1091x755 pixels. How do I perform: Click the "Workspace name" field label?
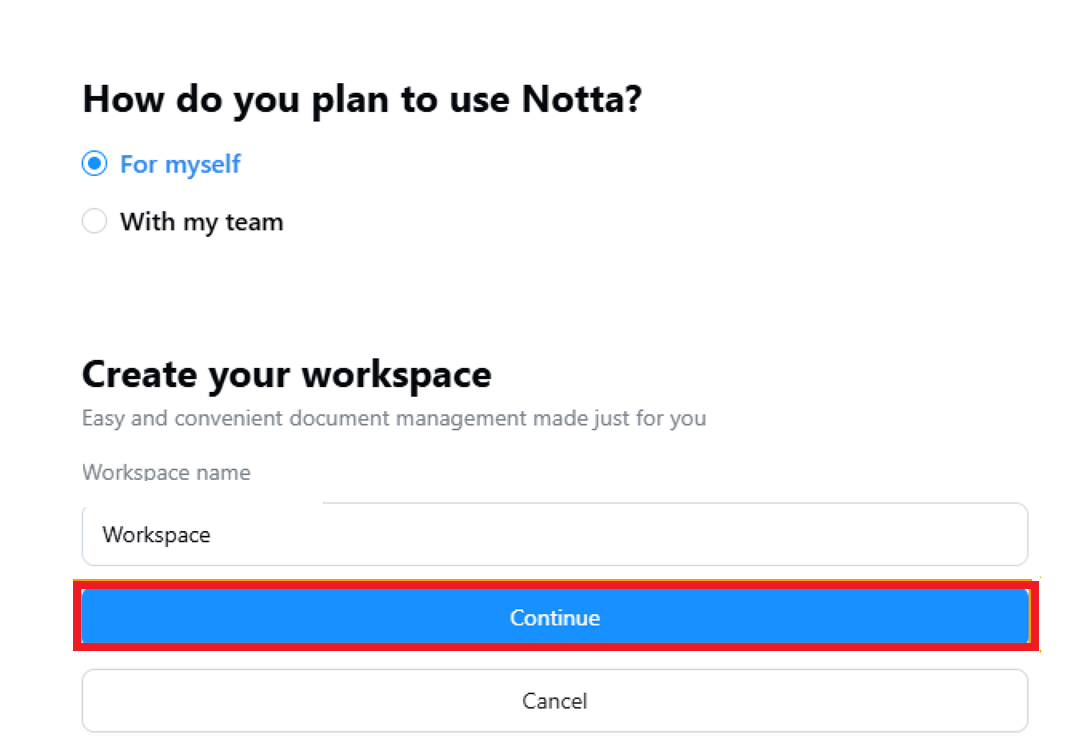[166, 472]
